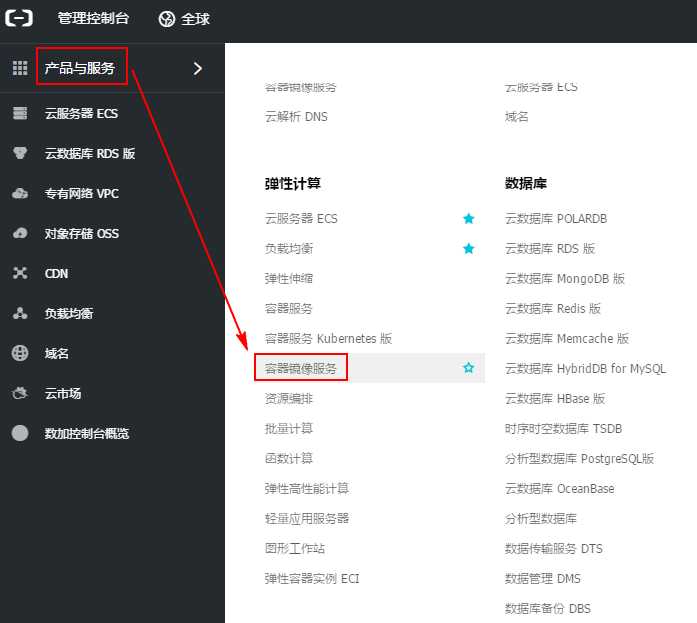This screenshot has width=697, height=623.
Task: Go to 对象存储 OSS in the sidebar
Action: click(x=82, y=233)
